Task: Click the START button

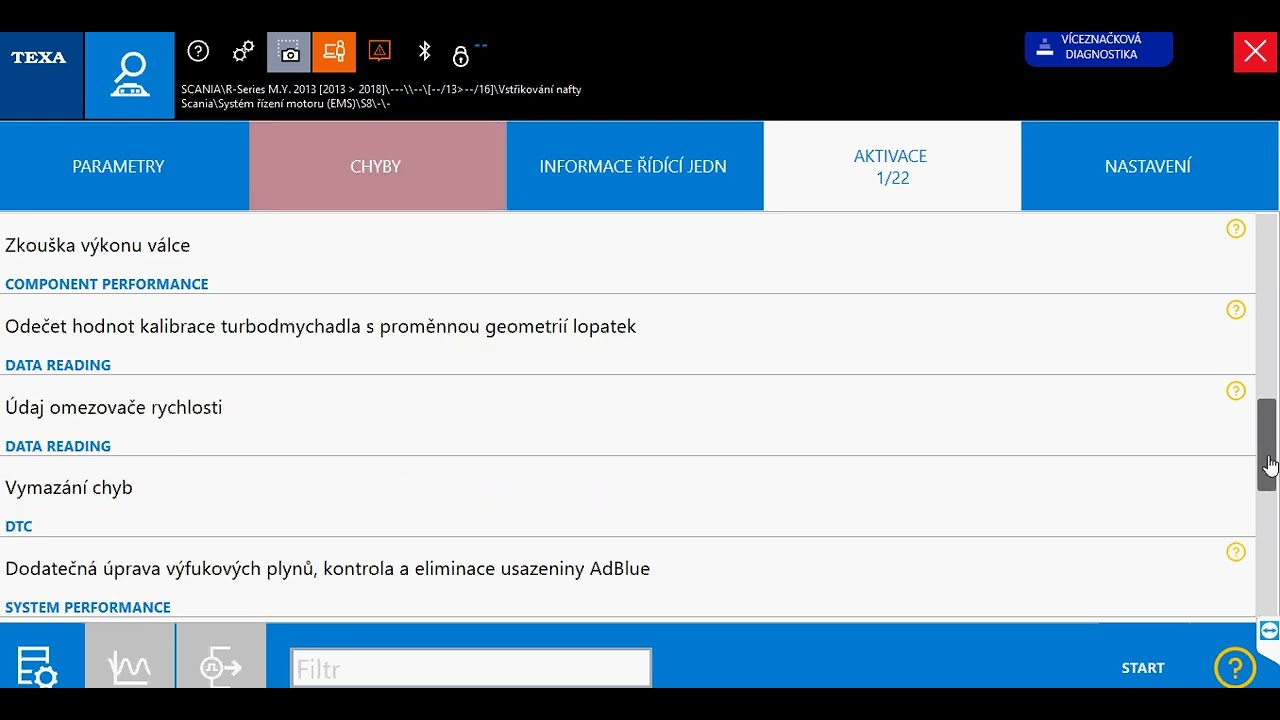Action: (x=1143, y=668)
